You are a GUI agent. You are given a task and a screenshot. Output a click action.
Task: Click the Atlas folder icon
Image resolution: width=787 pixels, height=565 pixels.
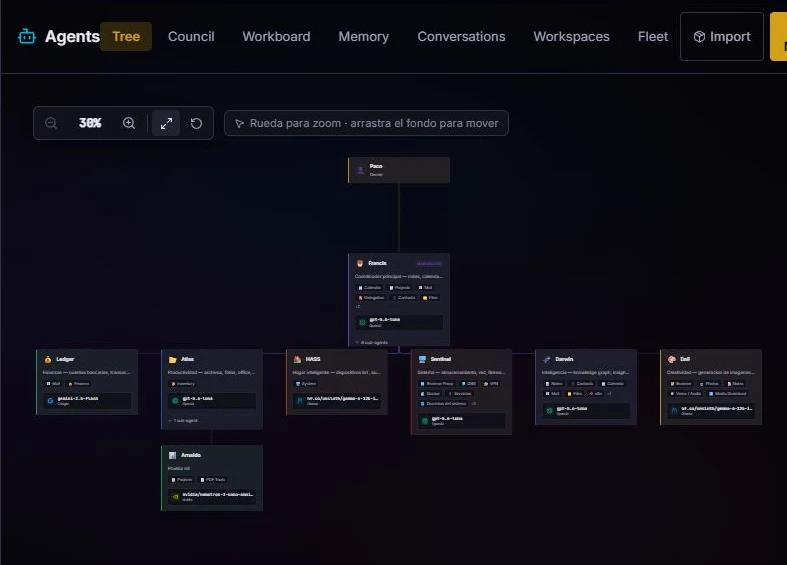point(173,359)
